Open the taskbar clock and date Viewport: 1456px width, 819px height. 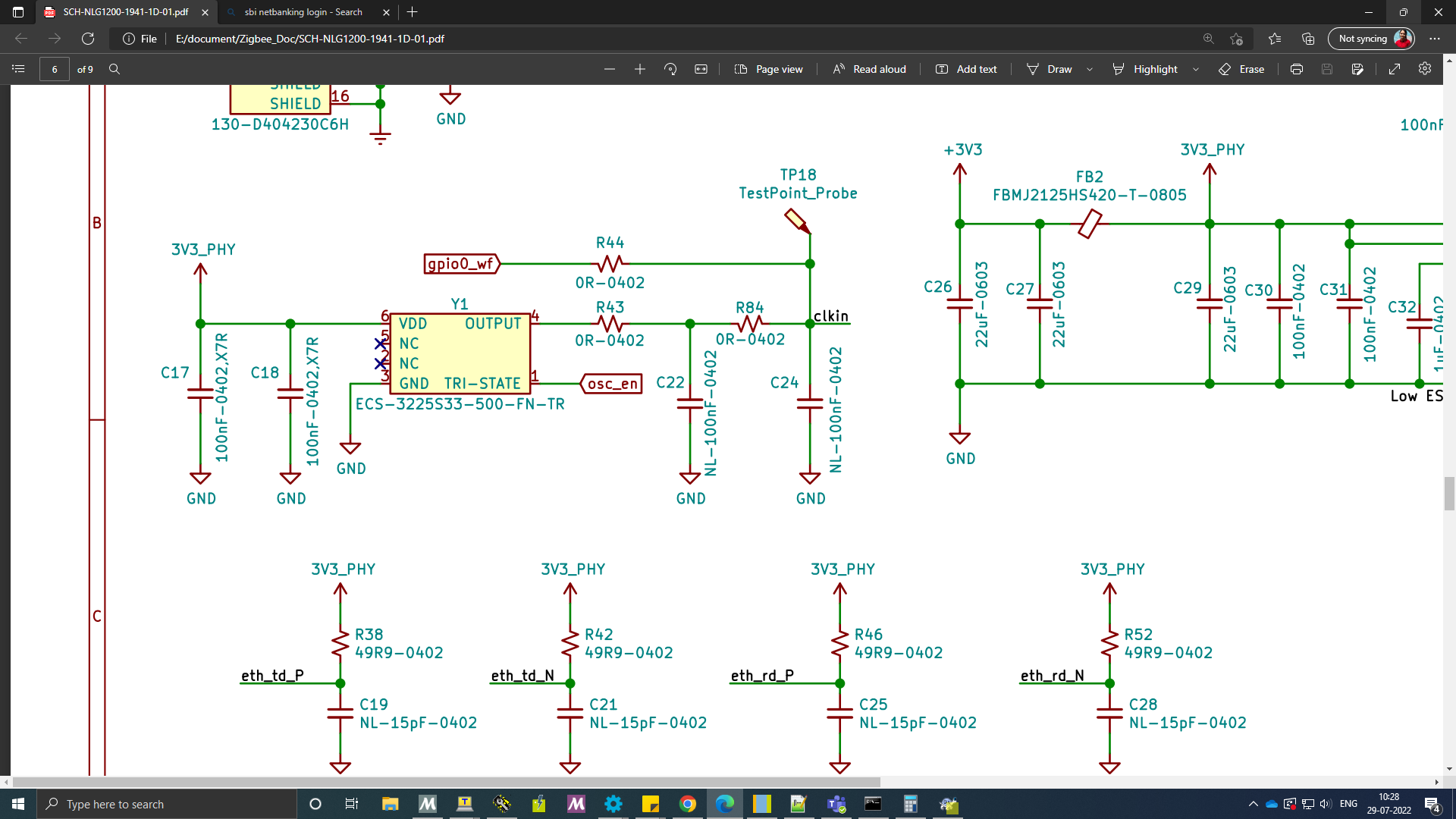(x=1389, y=804)
